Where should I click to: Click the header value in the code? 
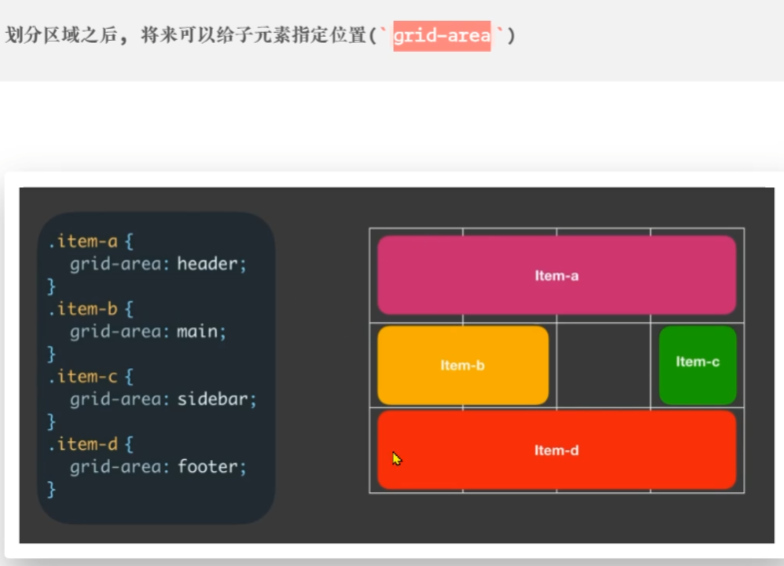[210, 264]
